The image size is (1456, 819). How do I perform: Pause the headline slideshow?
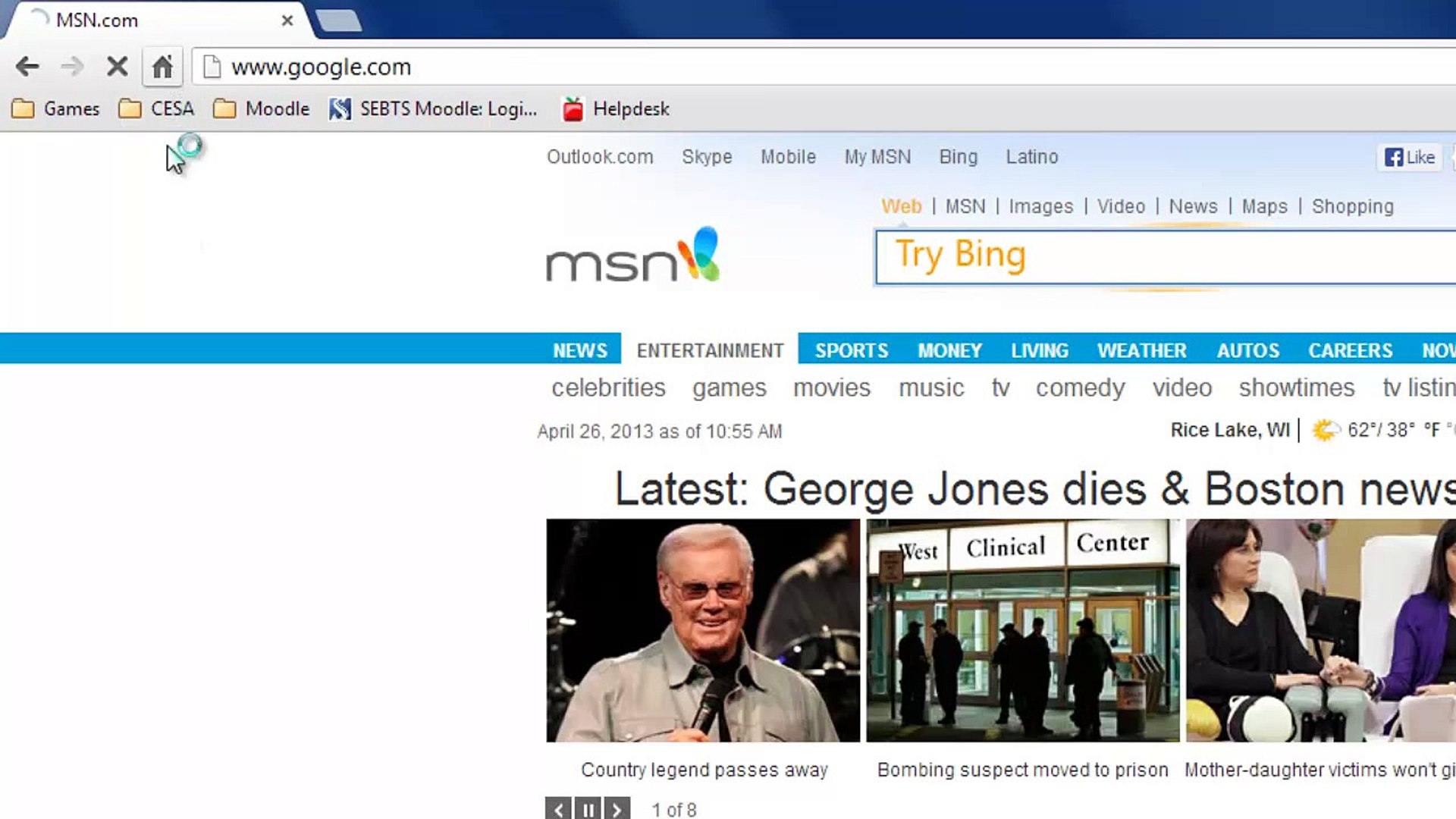pos(588,809)
